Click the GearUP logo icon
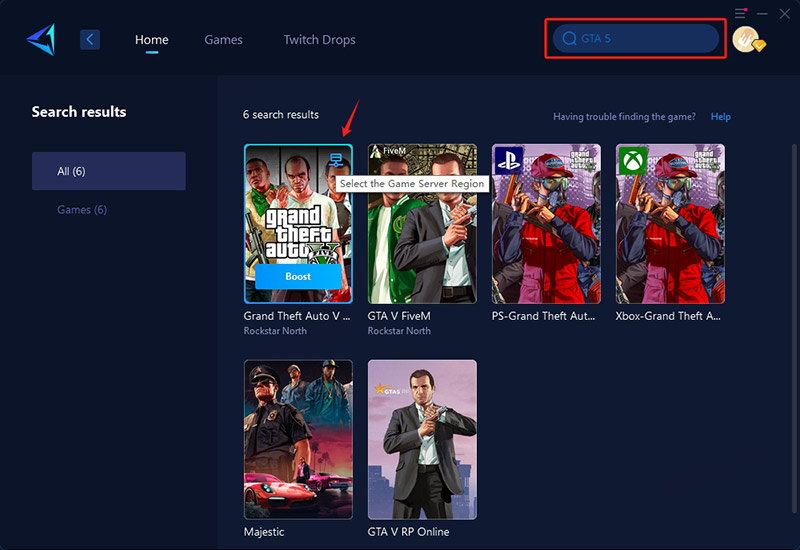800x550 pixels. [41, 39]
